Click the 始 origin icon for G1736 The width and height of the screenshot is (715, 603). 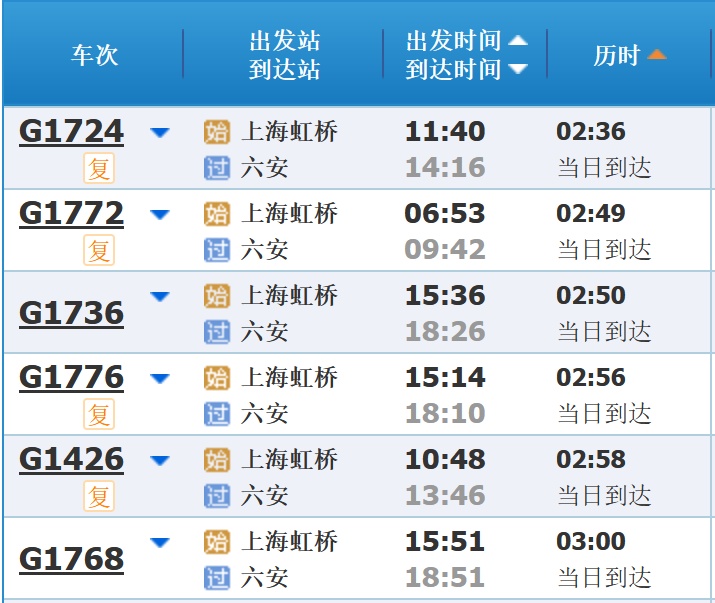tap(217, 296)
